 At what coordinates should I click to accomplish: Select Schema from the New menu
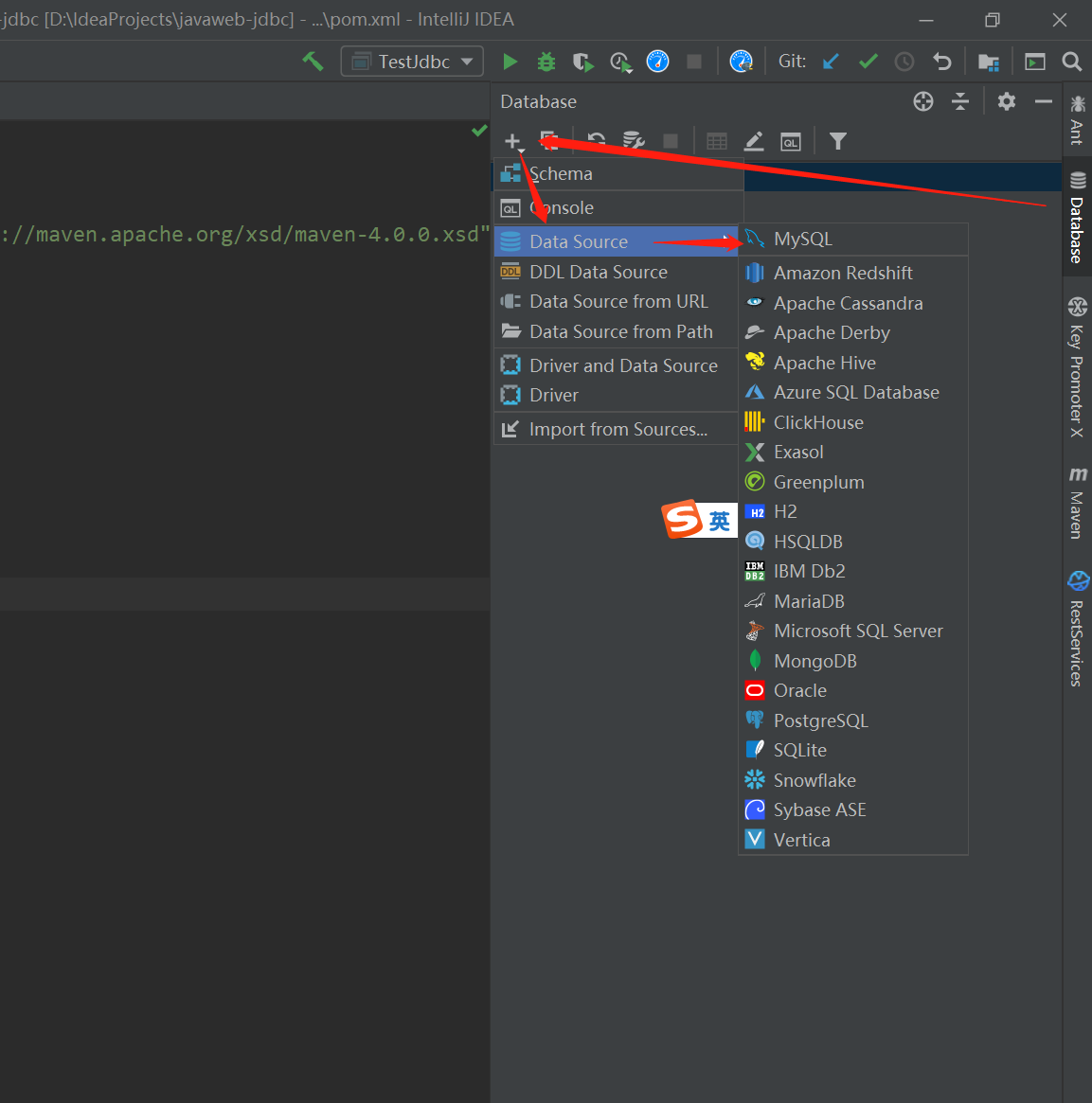[618, 174]
